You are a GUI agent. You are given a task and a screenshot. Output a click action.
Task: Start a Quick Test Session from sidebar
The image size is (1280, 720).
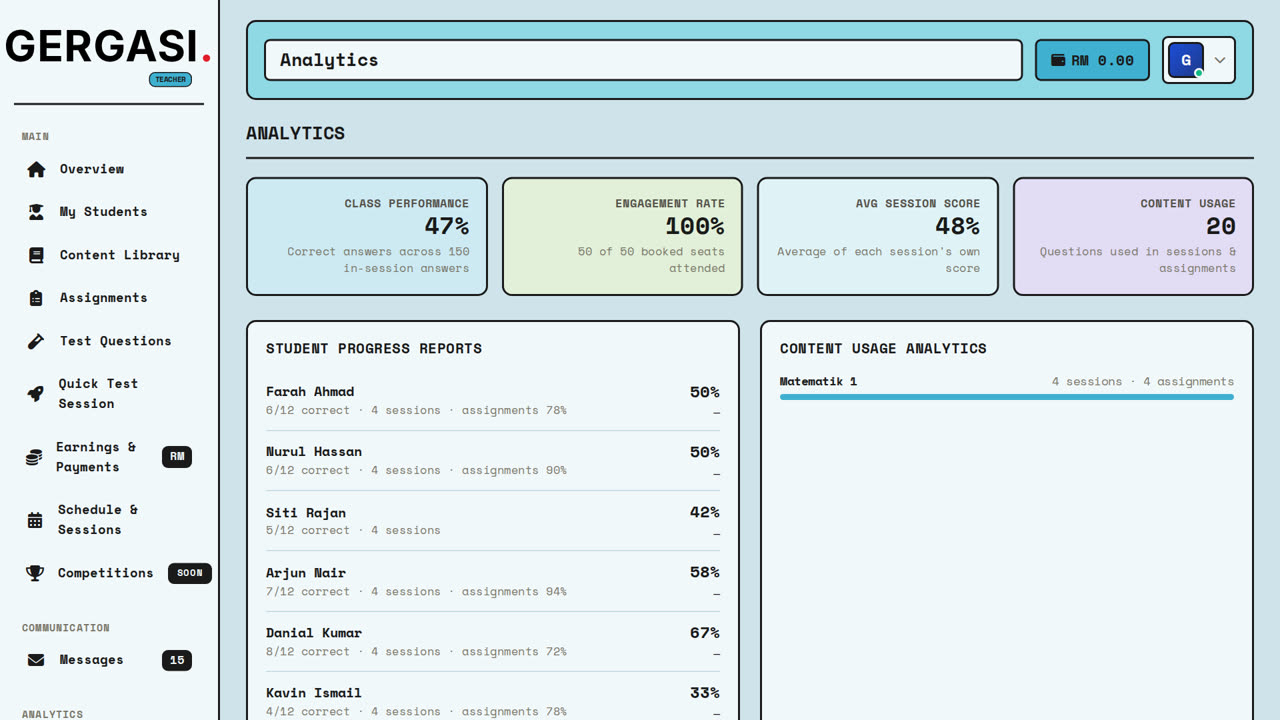click(x=109, y=394)
